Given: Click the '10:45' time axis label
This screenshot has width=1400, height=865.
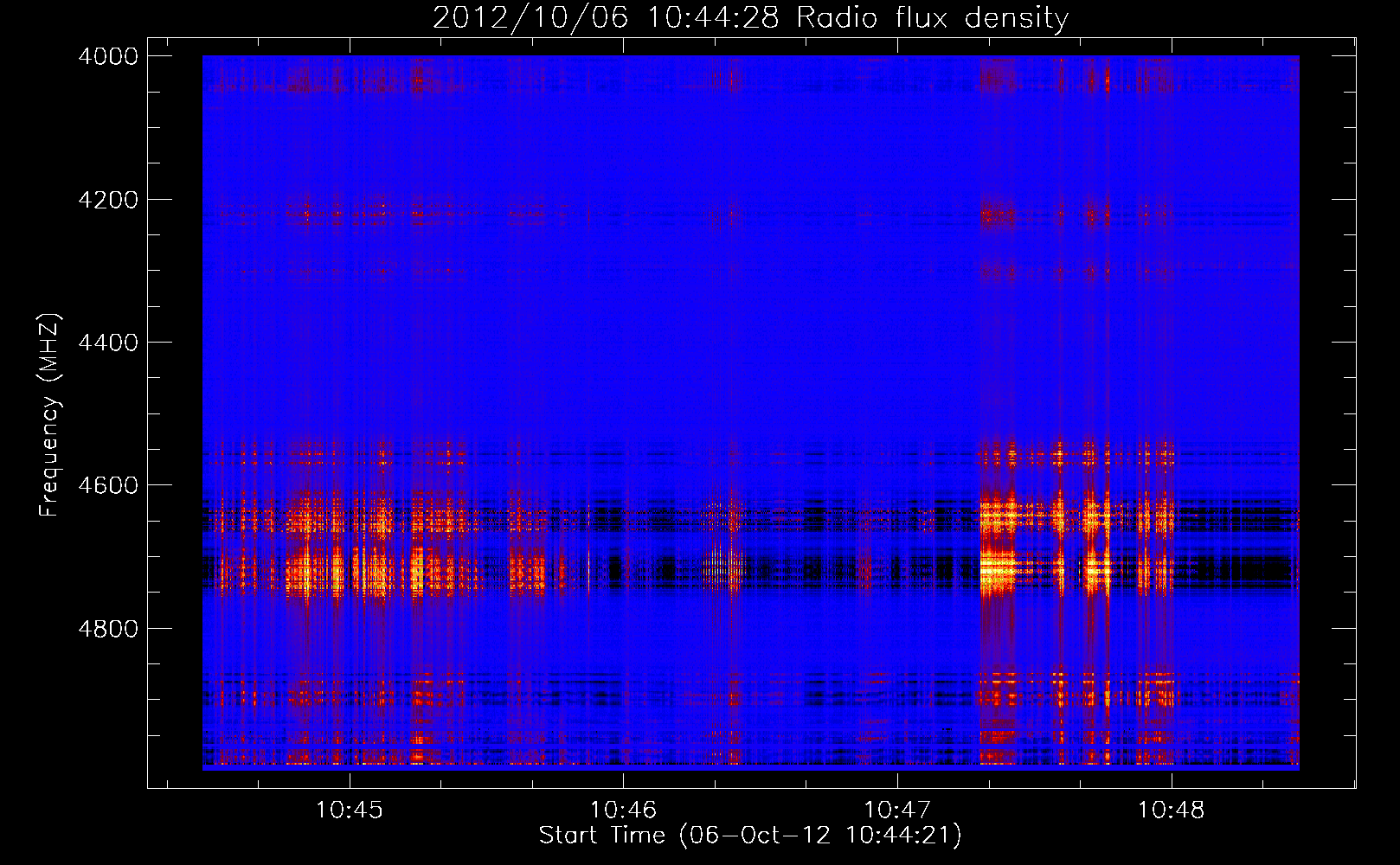Looking at the screenshot, I should [349, 811].
